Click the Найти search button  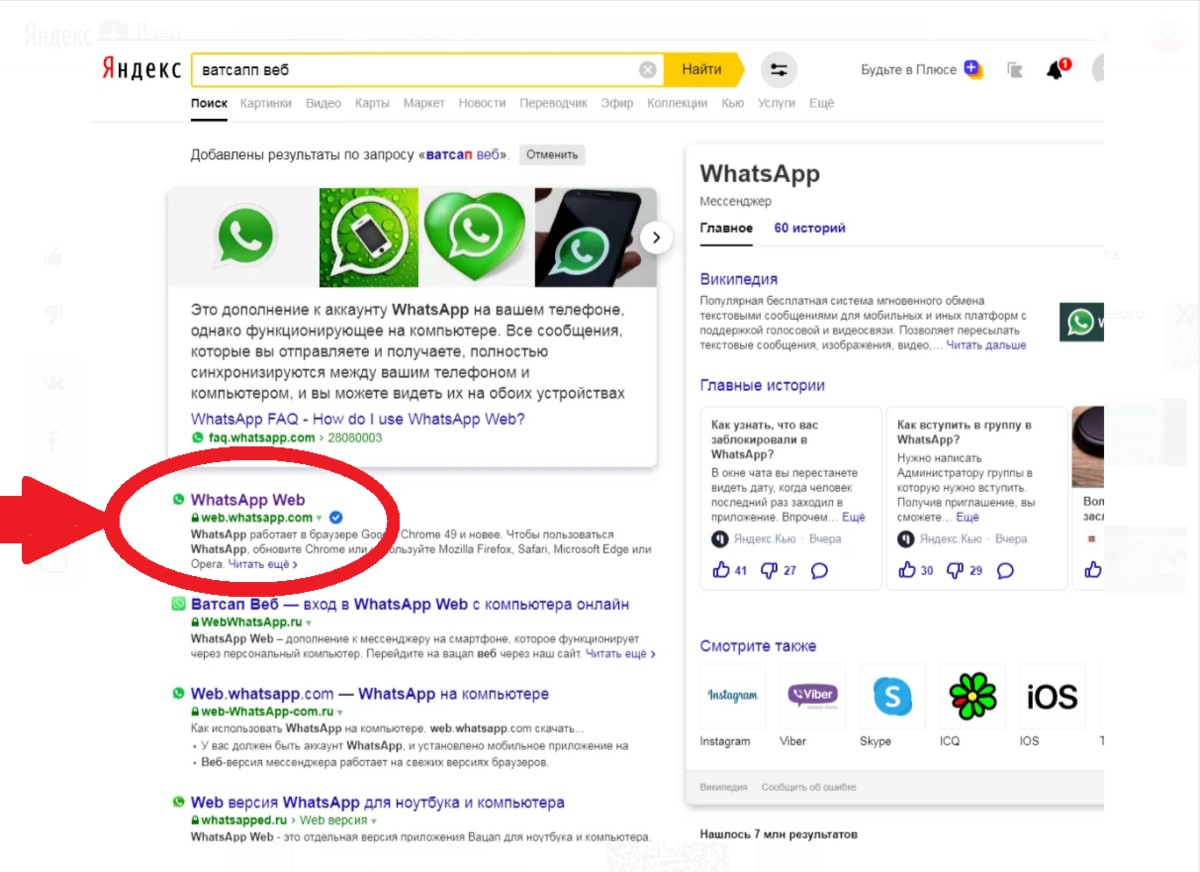(704, 70)
